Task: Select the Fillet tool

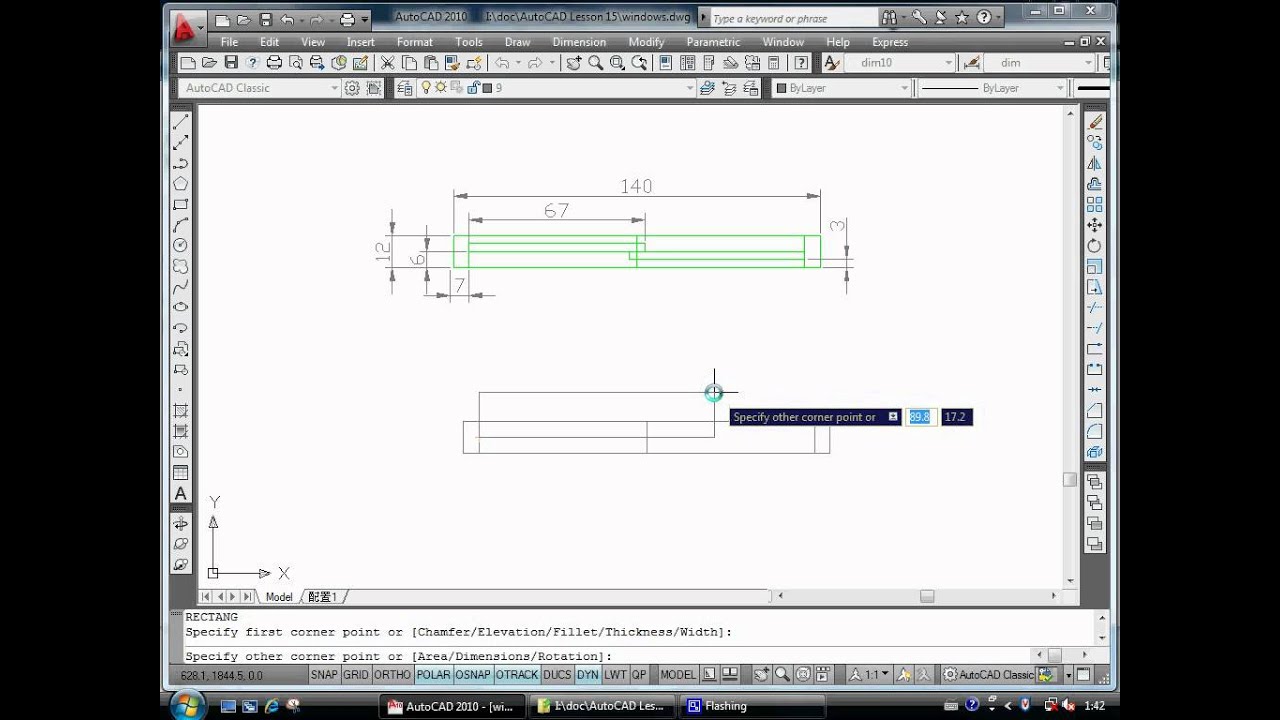Action: click(1095, 432)
